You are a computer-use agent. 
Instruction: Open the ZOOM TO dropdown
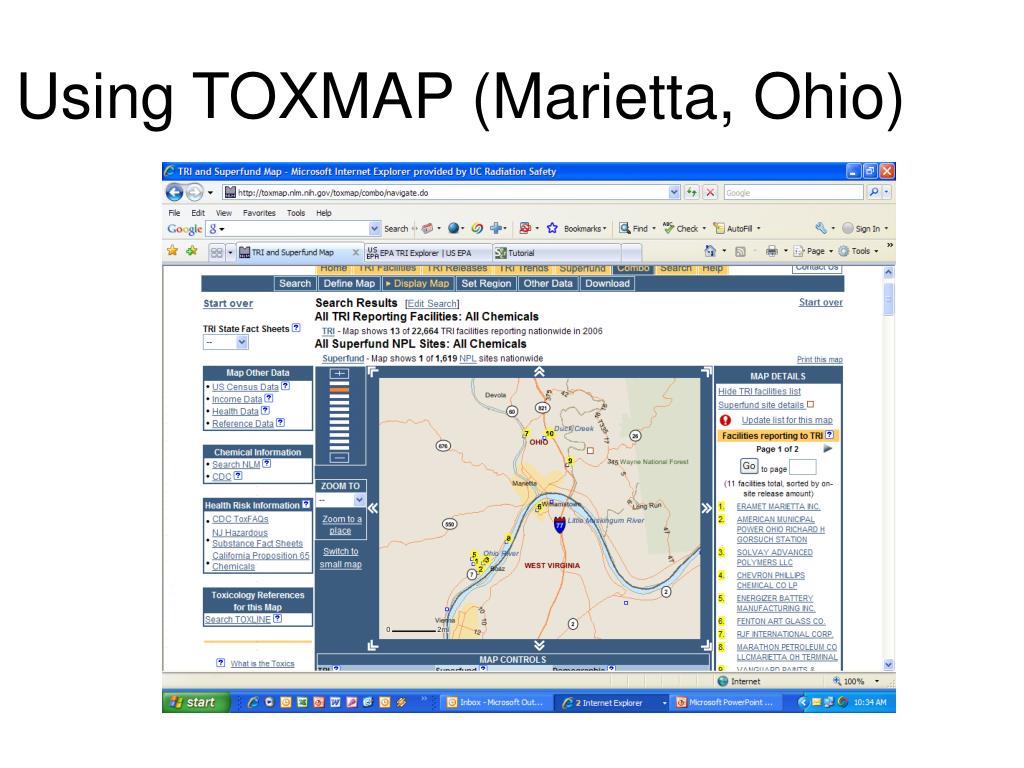click(359, 500)
